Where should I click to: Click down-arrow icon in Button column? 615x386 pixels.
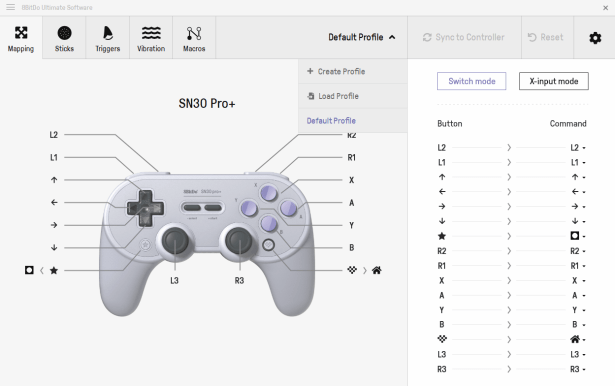click(442, 221)
